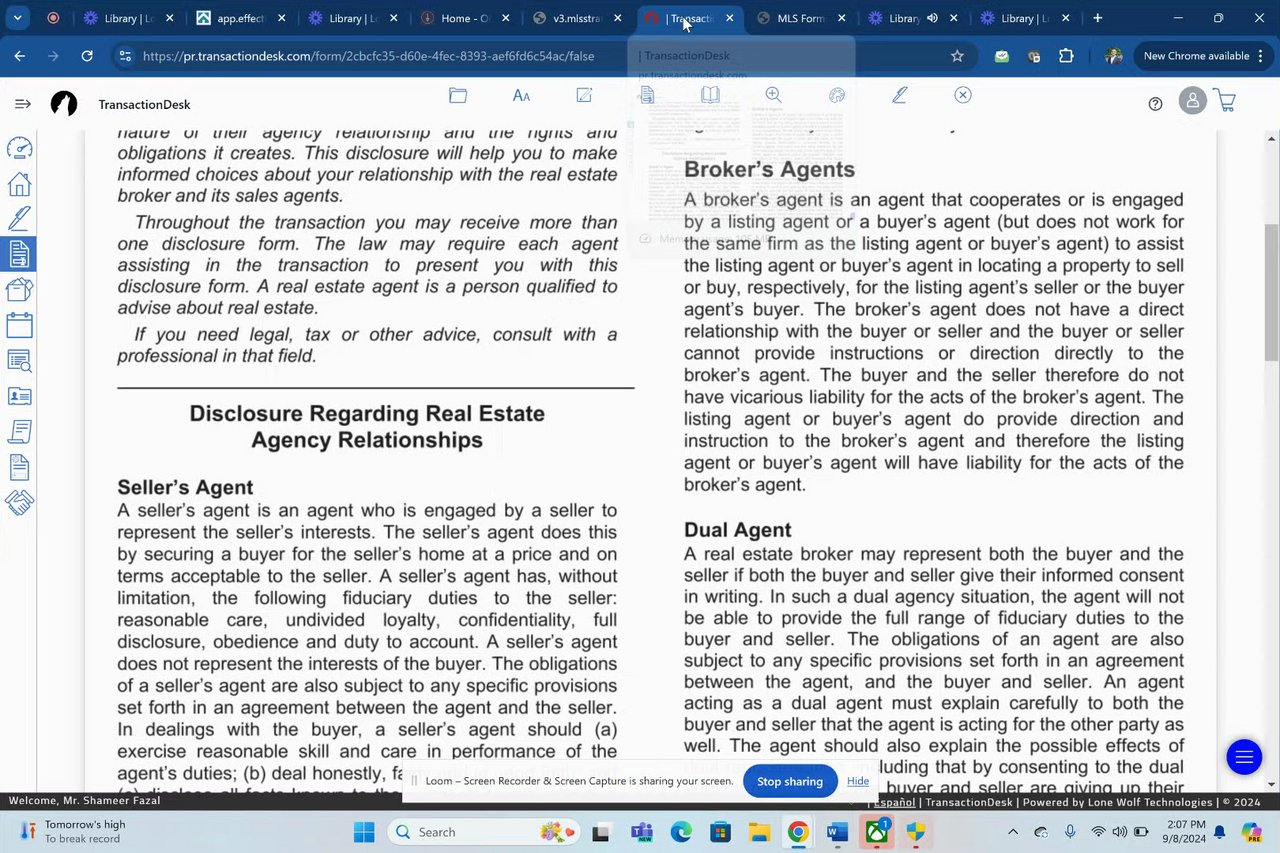Open the shopping cart icon

(x=1224, y=102)
